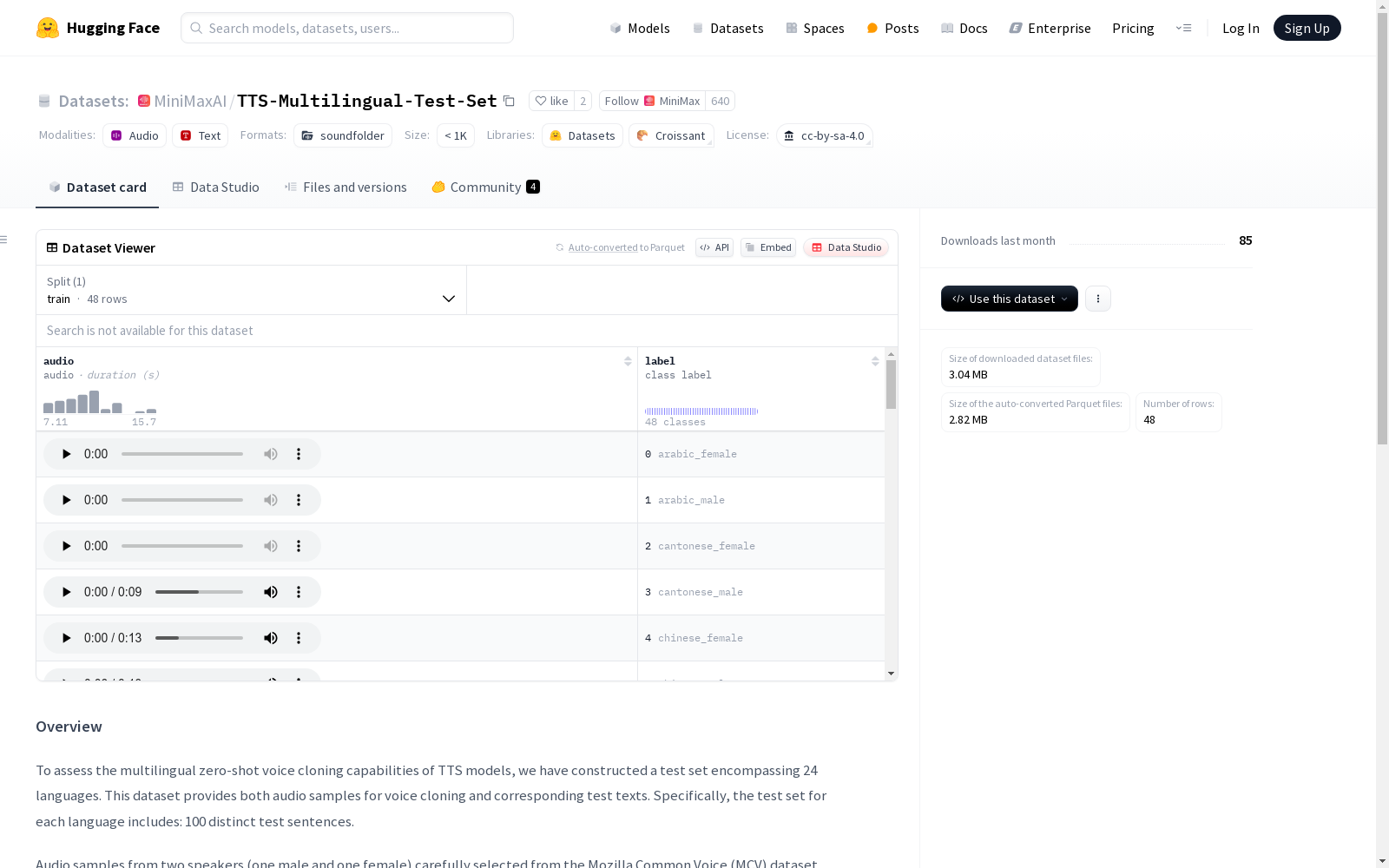Open Enterprise in top navigation
The height and width of the screenshot is (868, 1389).
(1050, 28)
